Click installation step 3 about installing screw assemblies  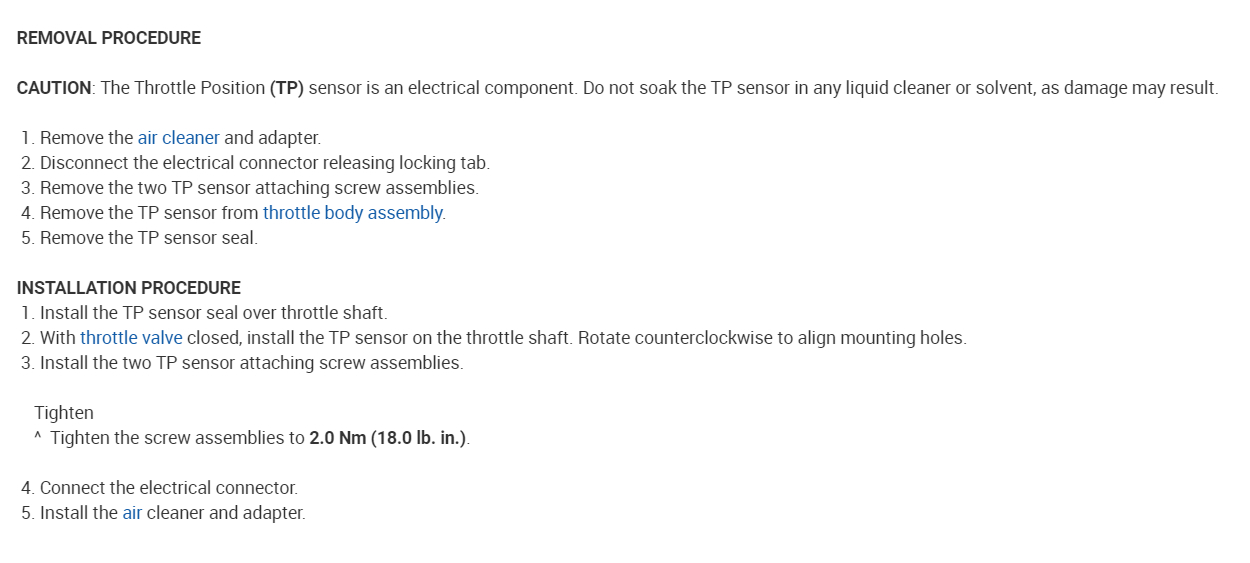(251, 363)
